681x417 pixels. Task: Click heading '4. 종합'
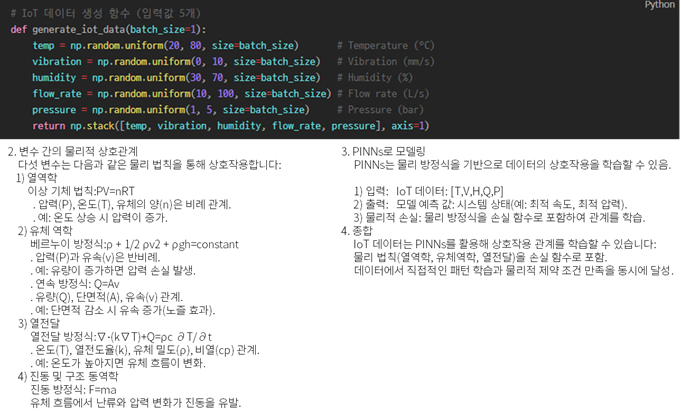(x=357, y=231)
